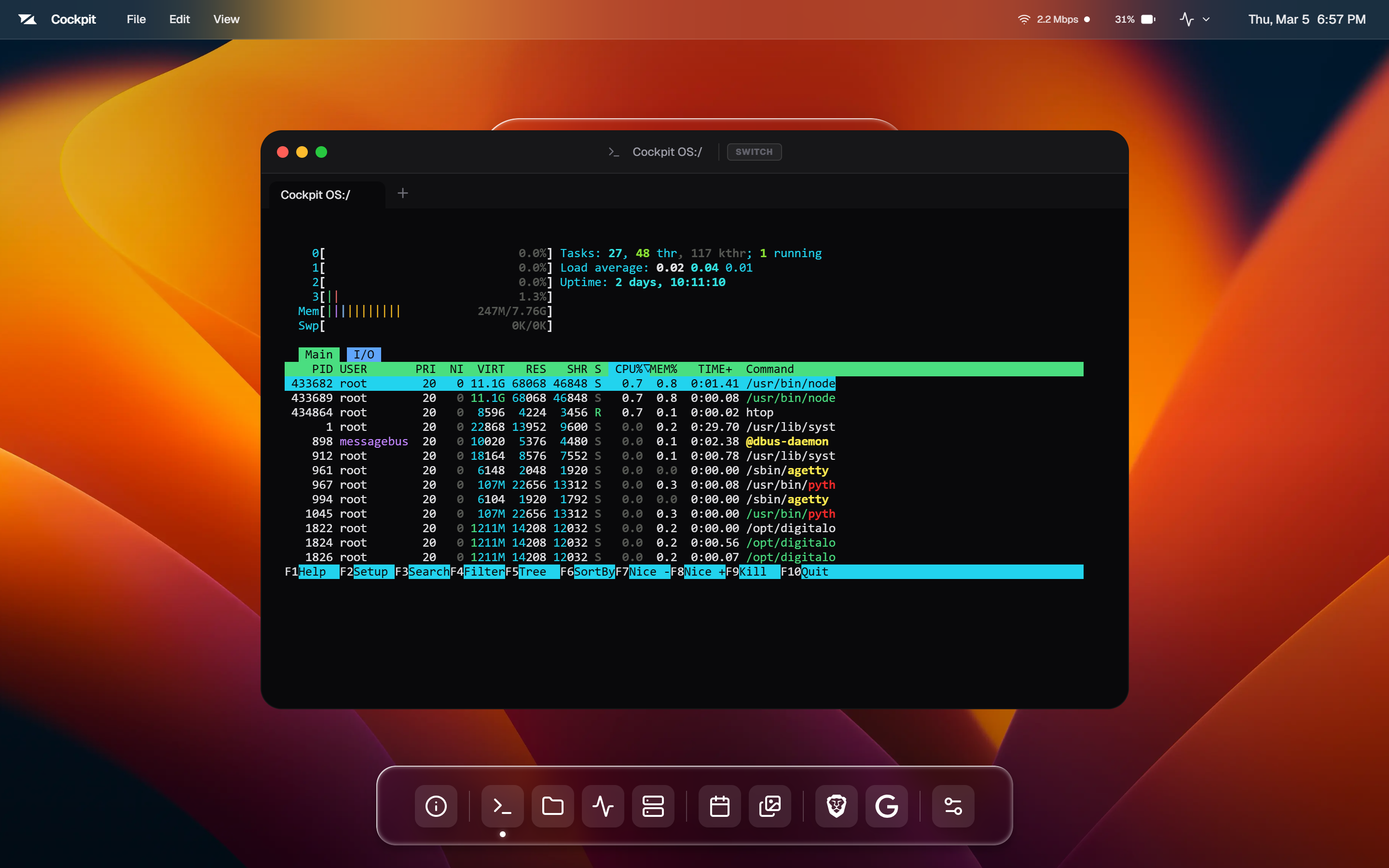The height and width of the screenshot is (868, 1389).
Task: Select htop Main tab
Action: pos(318,354)
